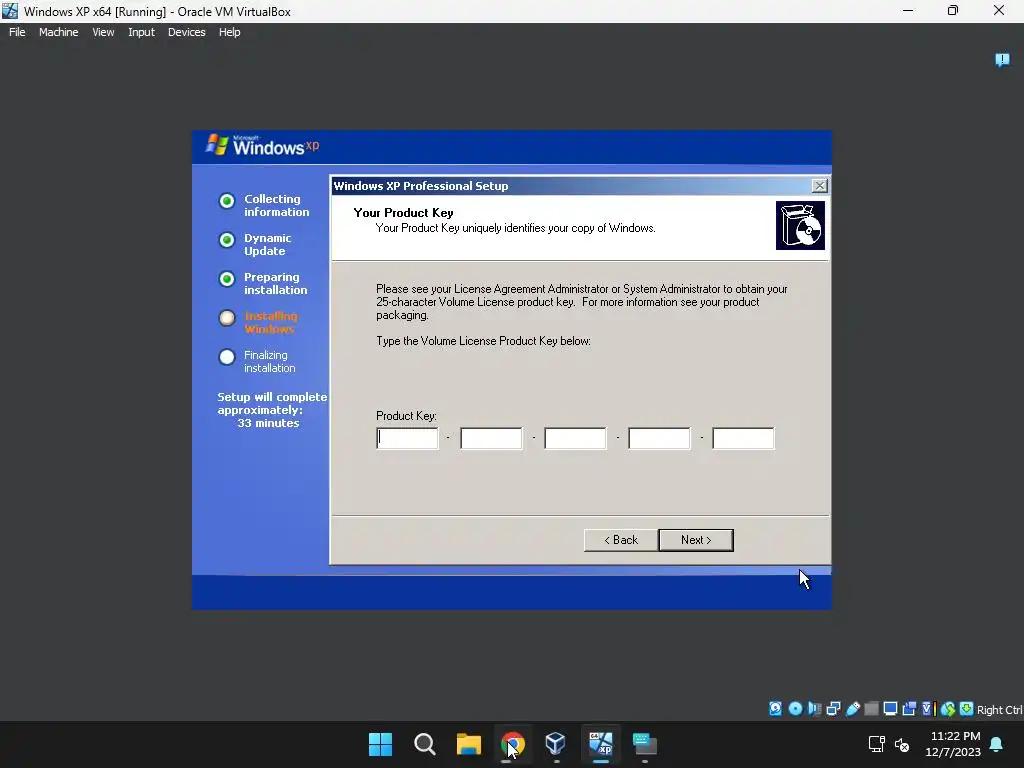
Task: Click the shared folders indicator icon
Action: pyautogui.click(x=871, y=709)
